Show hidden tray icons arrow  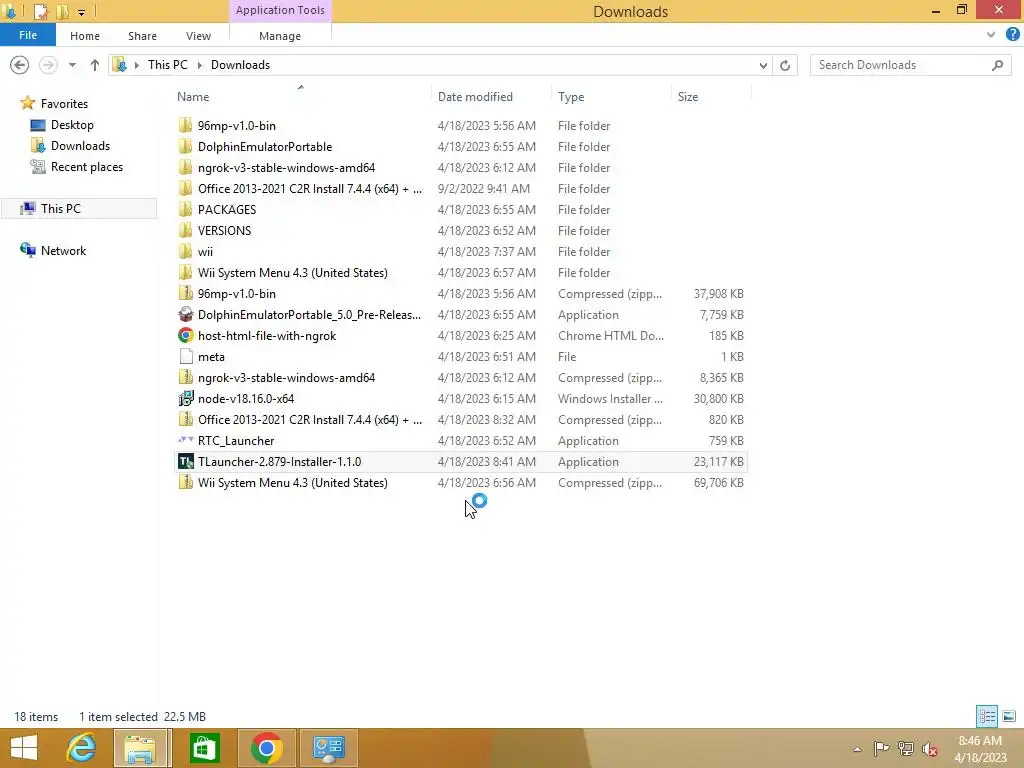click(x=857, y=749)
